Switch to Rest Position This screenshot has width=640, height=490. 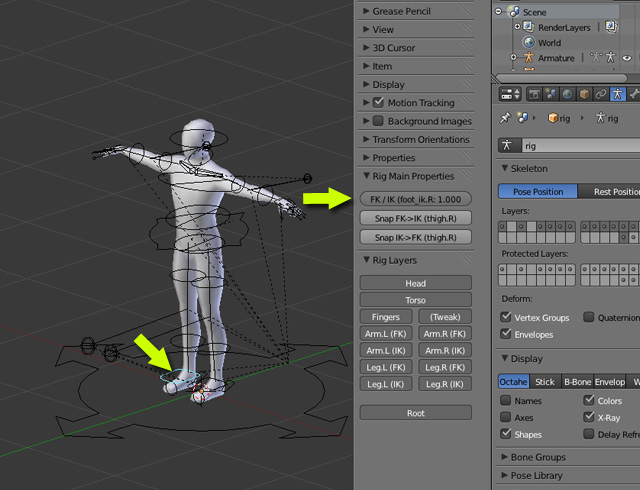609,192
